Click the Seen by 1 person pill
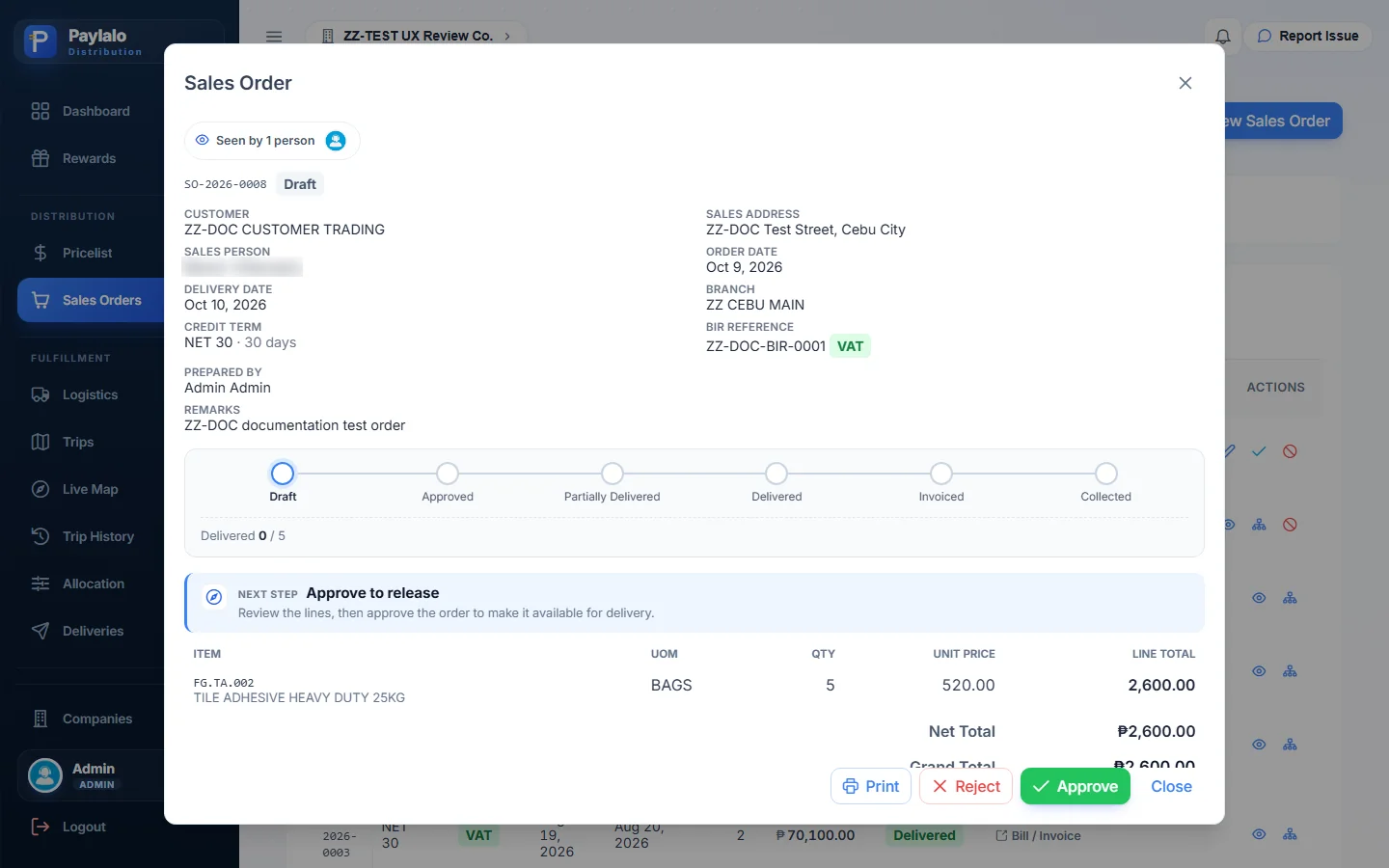The height and width of the screenshot is (868, 1389). pos(272,141)
